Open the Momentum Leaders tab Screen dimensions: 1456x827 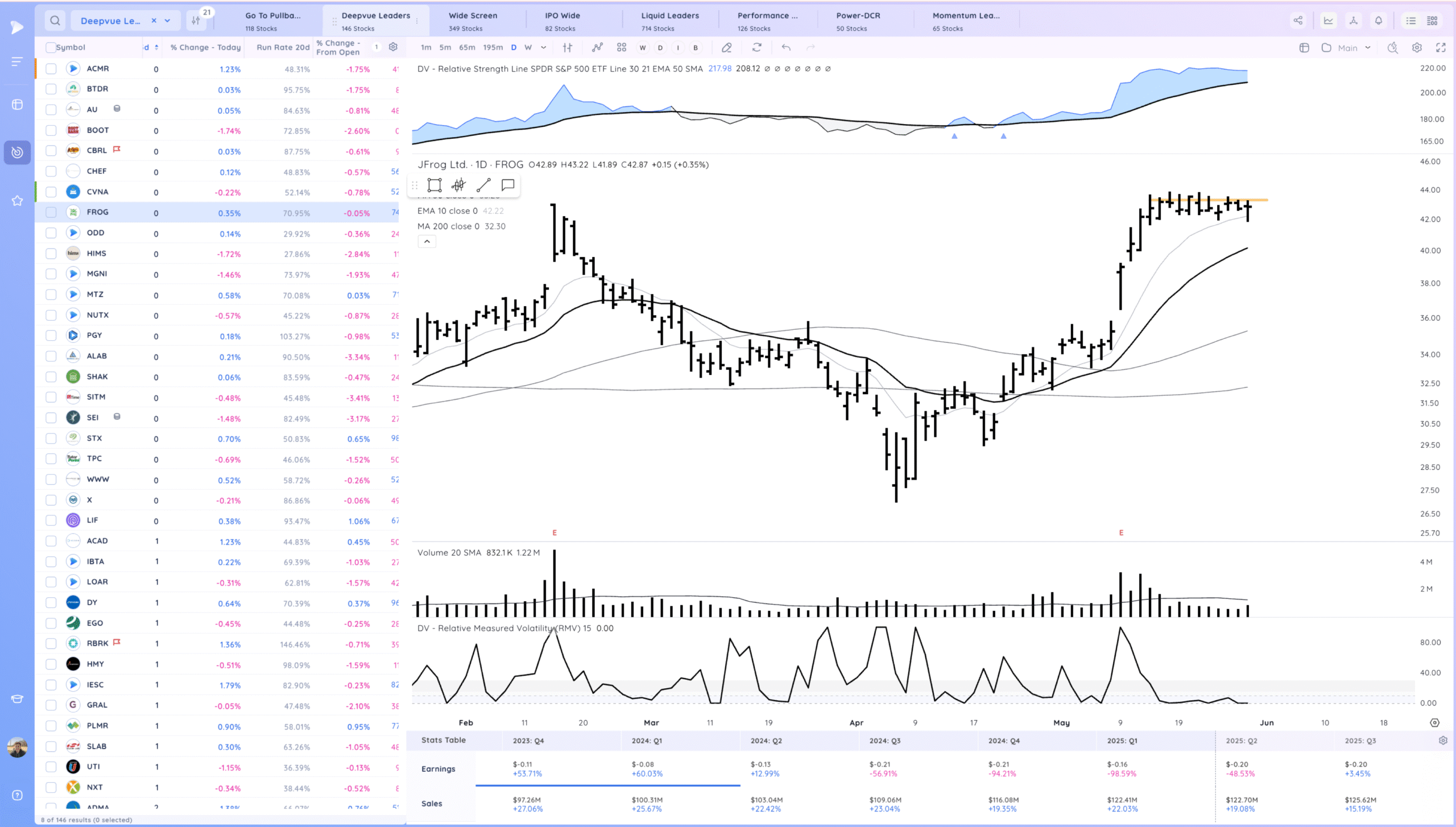coord(966,21)
